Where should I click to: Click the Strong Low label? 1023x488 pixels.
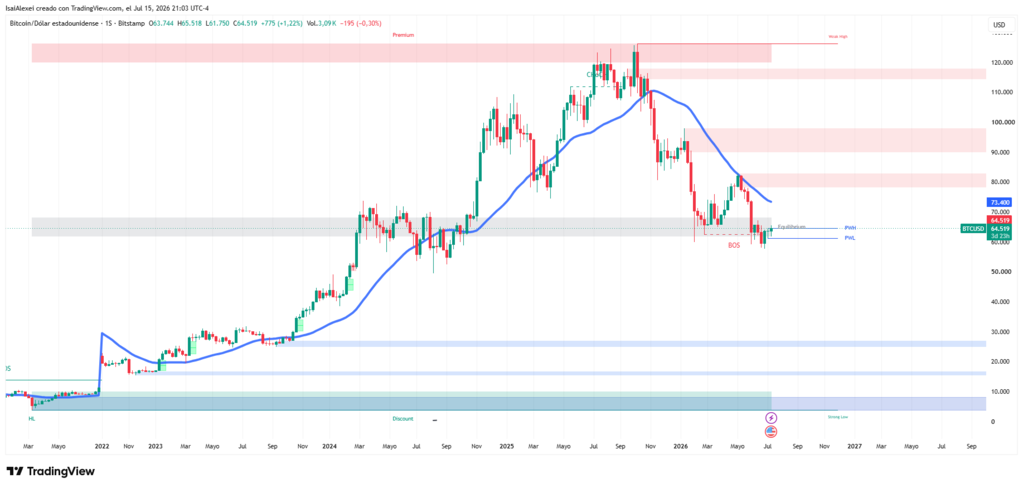838,416
